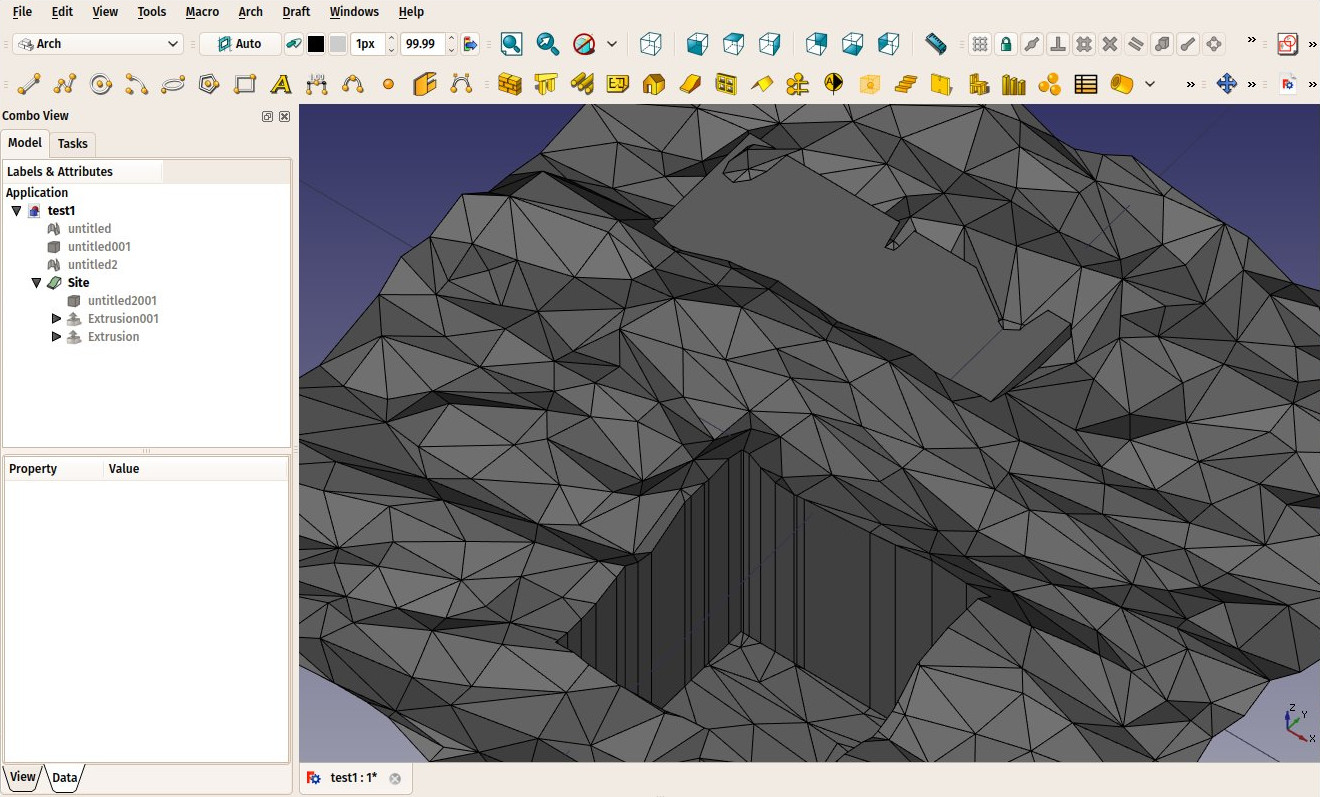Screen dimensions: 1320x797
Task: Select the Arch Space tool
Action: coord(870,84)
